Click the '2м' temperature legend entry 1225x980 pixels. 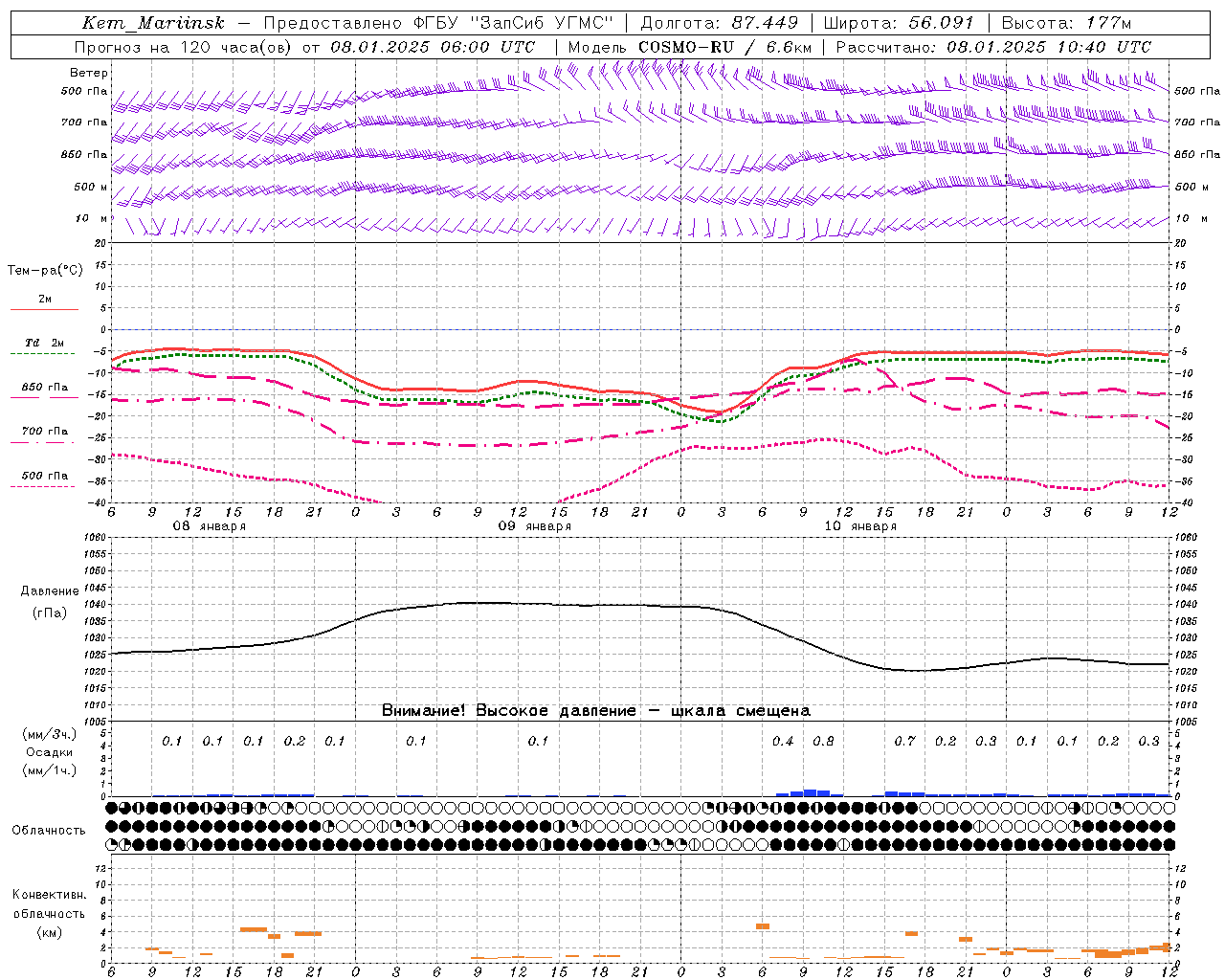pyautogui.click(x=45, y=299)
